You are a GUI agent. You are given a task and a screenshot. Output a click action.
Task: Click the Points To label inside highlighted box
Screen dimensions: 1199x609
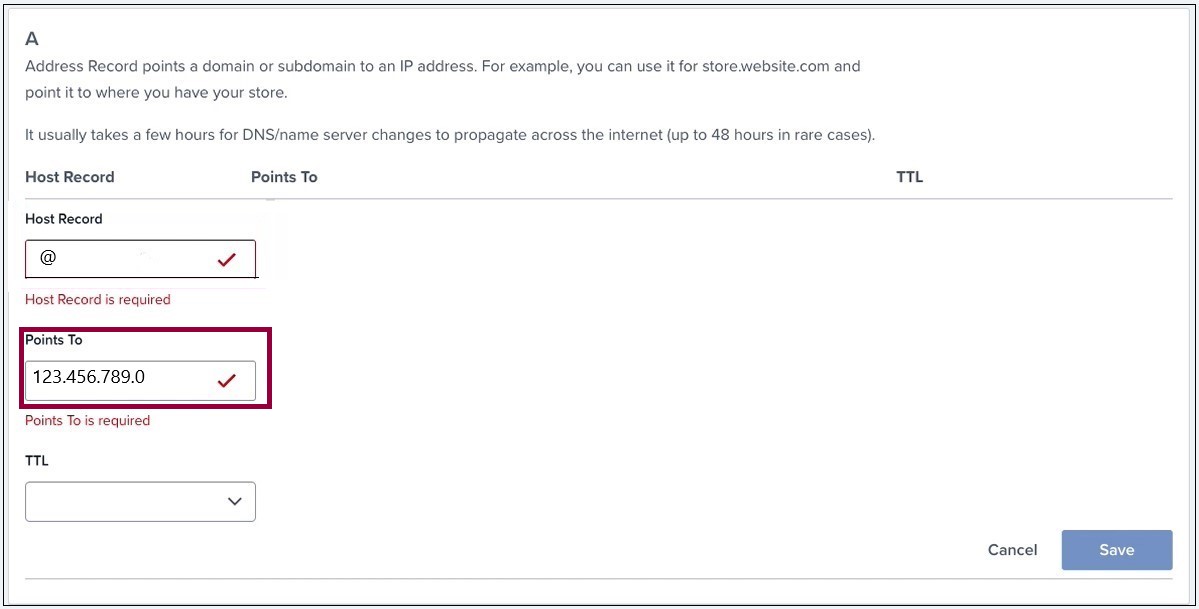point(54,340)
